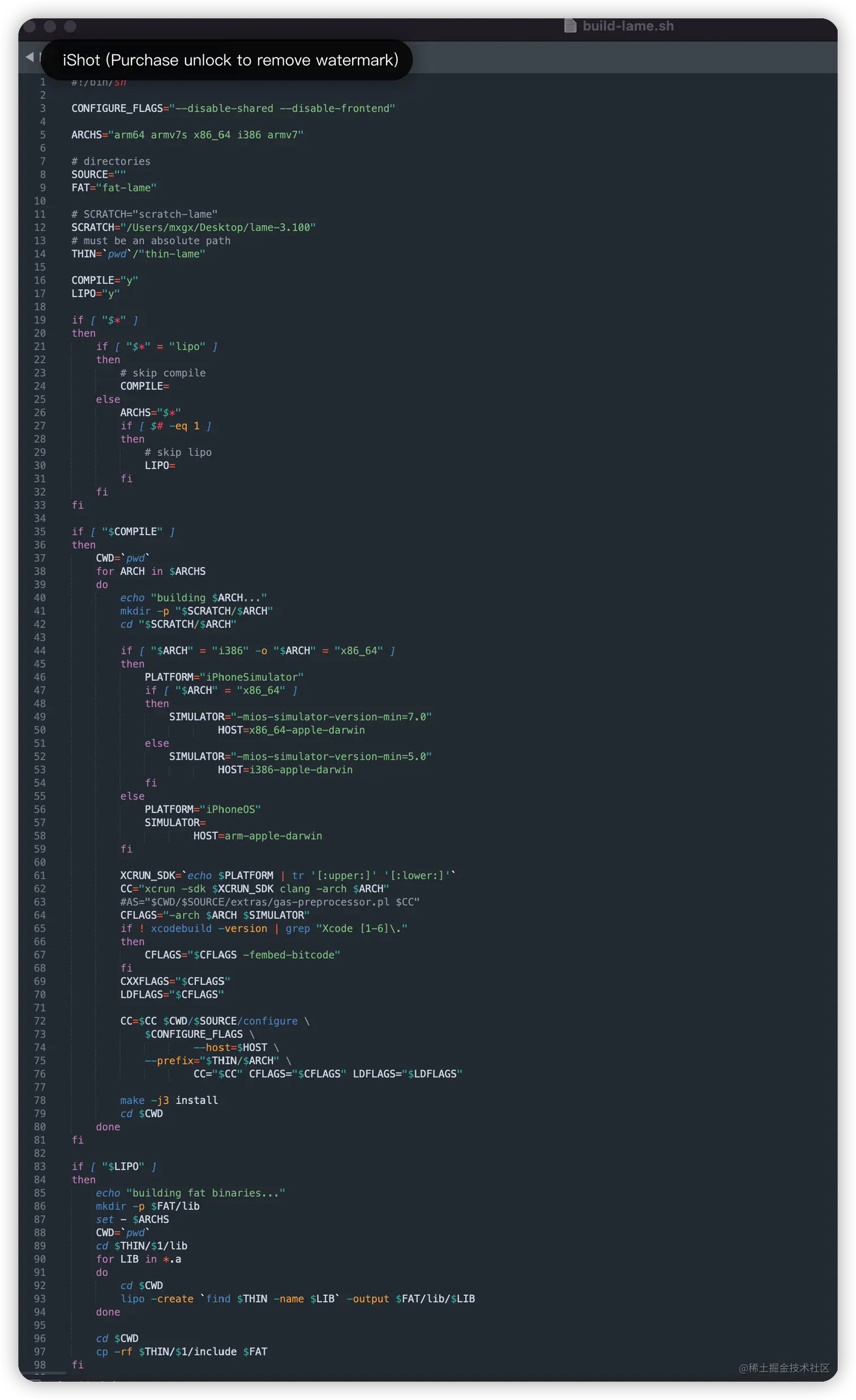Viewport: 856px width, 1400px height.
Task: Click the echo "building fat binaries..." line
Action: pos(191,1193)
